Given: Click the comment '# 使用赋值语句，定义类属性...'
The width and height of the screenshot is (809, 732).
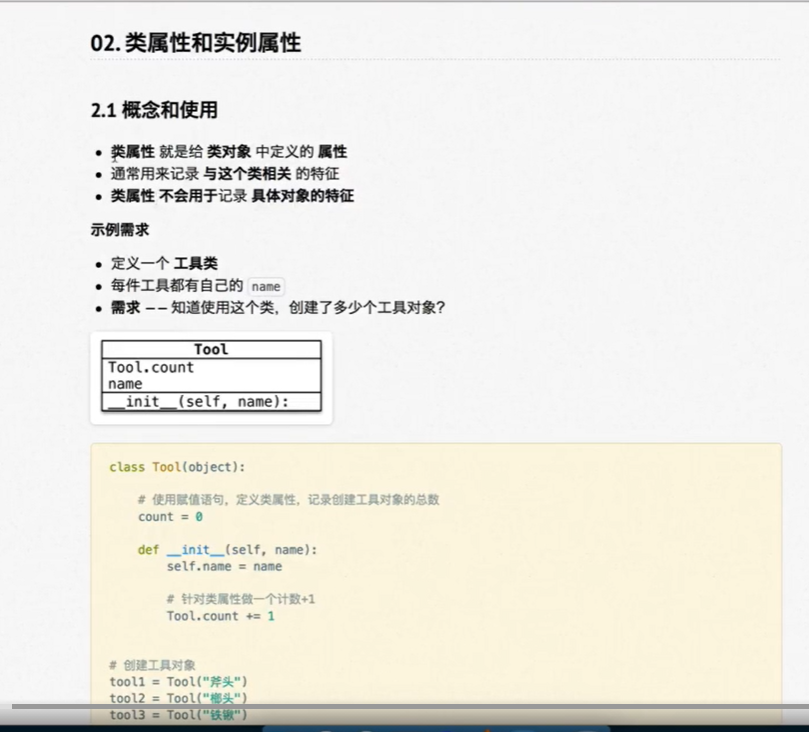Looking at the screenshot, I should coord(288,500).
